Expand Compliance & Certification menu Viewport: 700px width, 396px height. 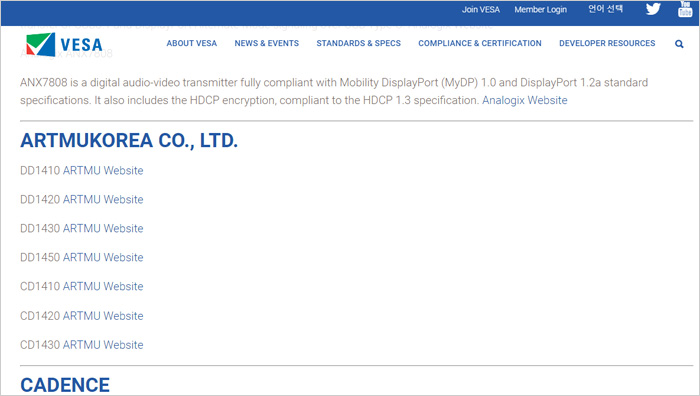point(480,43)
